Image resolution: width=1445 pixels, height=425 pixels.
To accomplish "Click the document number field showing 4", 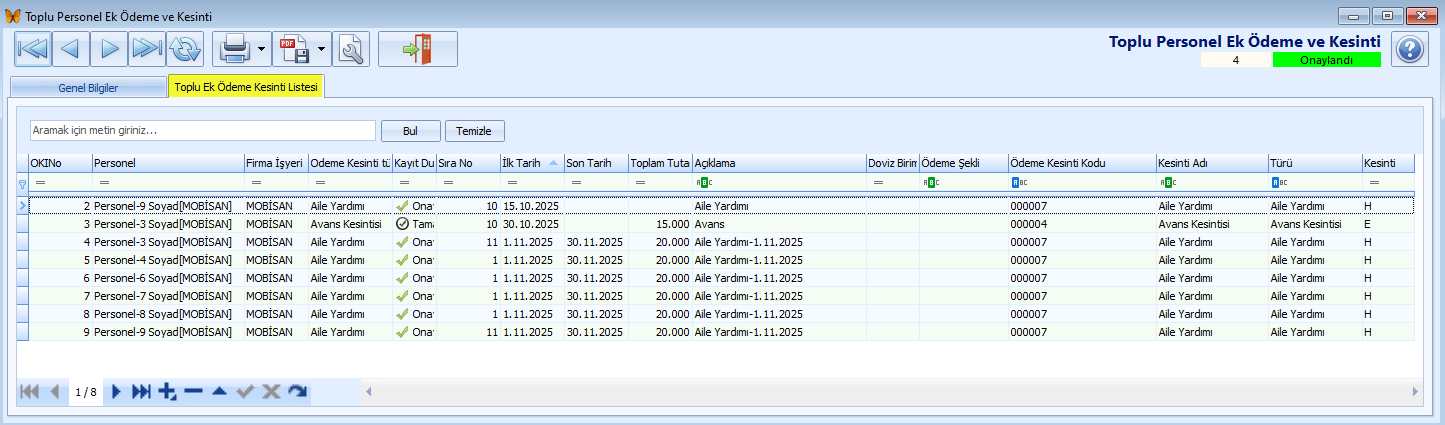I will [x=1236, y=60].
